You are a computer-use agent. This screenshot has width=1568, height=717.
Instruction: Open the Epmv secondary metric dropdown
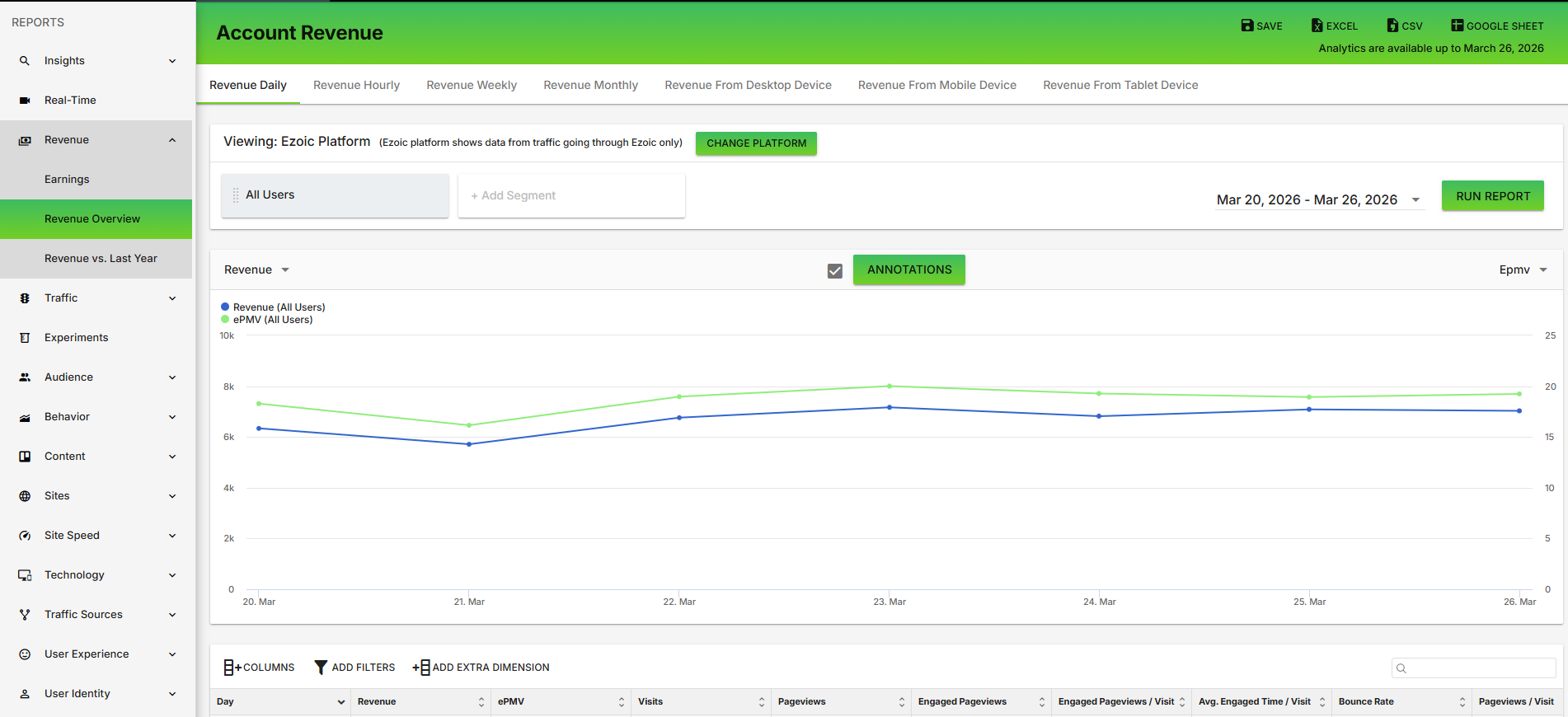click(x=1523, y=270)
